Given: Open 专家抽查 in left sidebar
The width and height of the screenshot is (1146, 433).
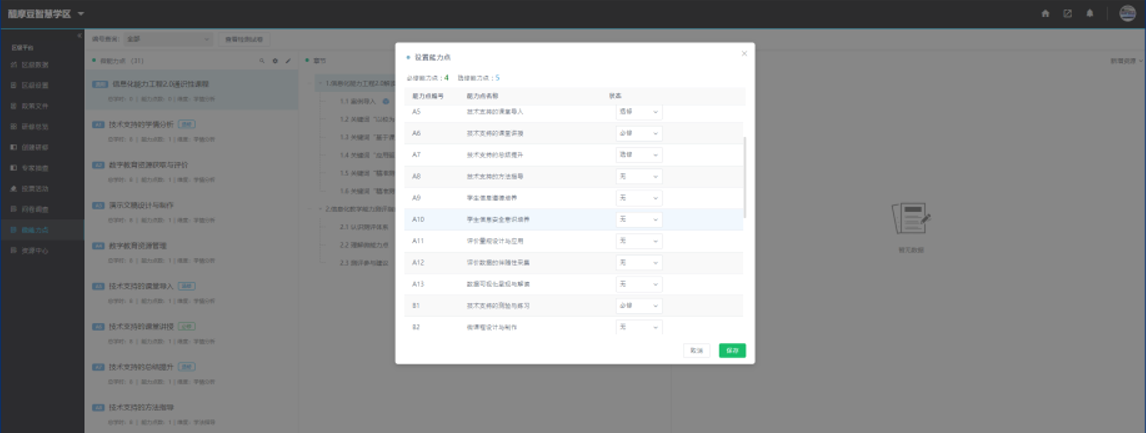Looking at the screenshot, I should click(35, 167).
